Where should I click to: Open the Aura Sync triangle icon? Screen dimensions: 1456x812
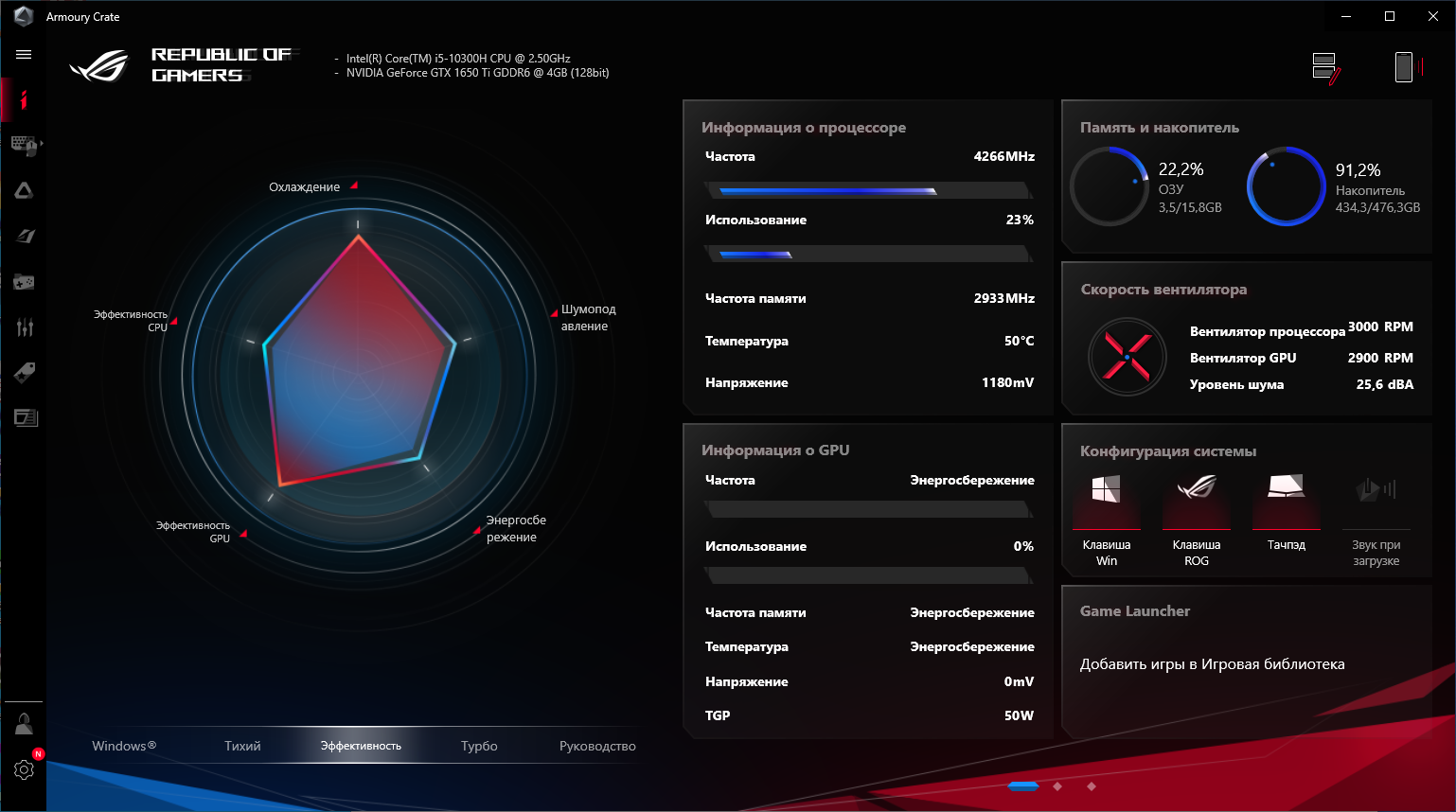(x=24, y=190)
